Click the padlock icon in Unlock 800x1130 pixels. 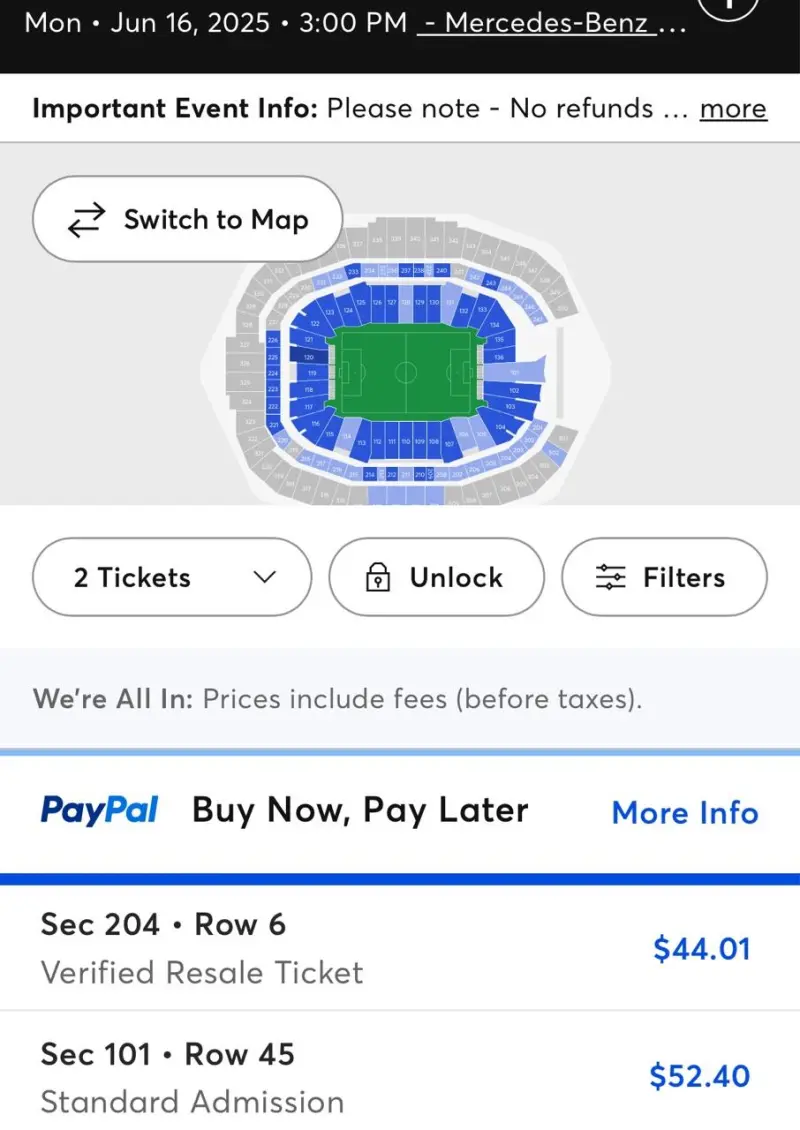(378, 577)
